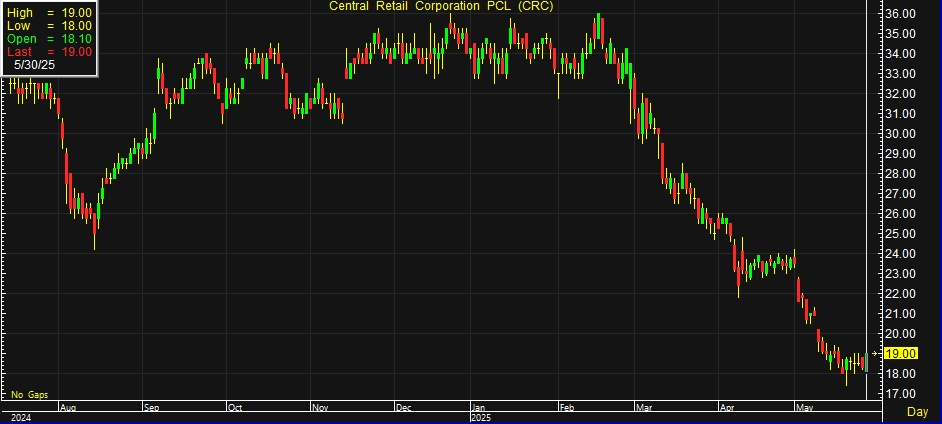Click the Open = 18.10 readout
Screen dimensions: 942x424
(49, 39)
